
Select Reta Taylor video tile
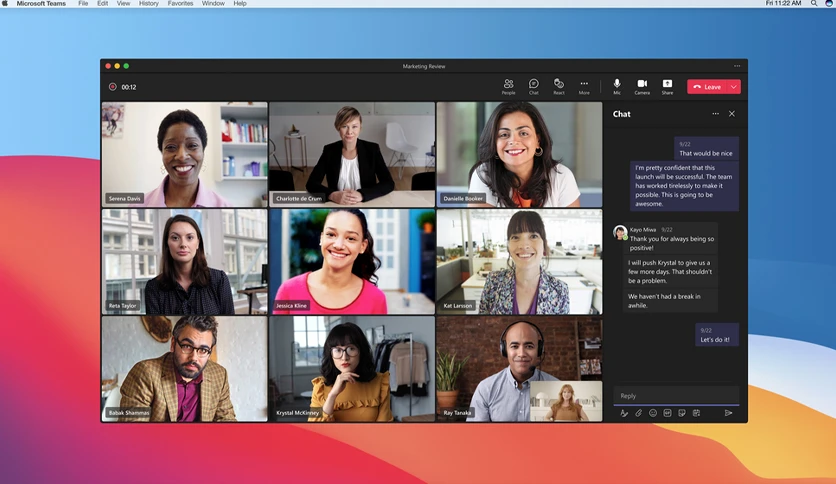(184, 262)
